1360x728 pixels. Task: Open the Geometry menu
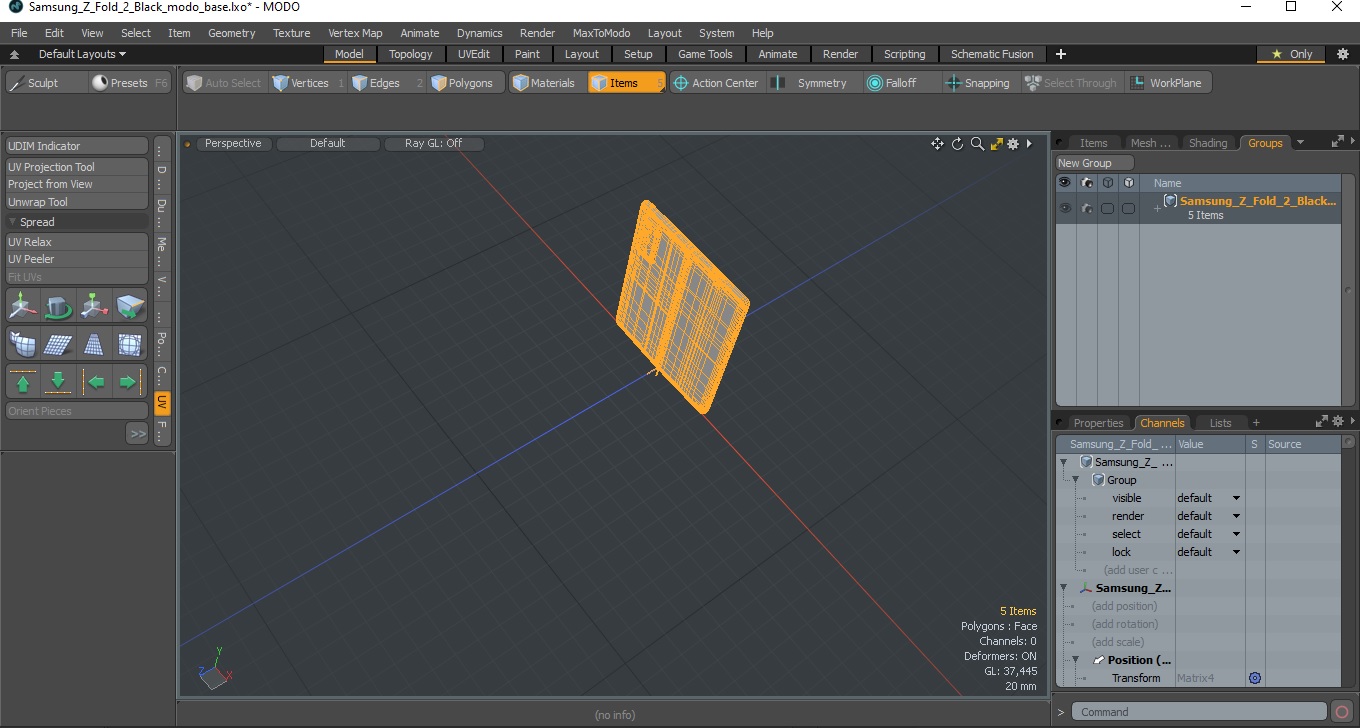pyautogui.click(x=232, y=33)
